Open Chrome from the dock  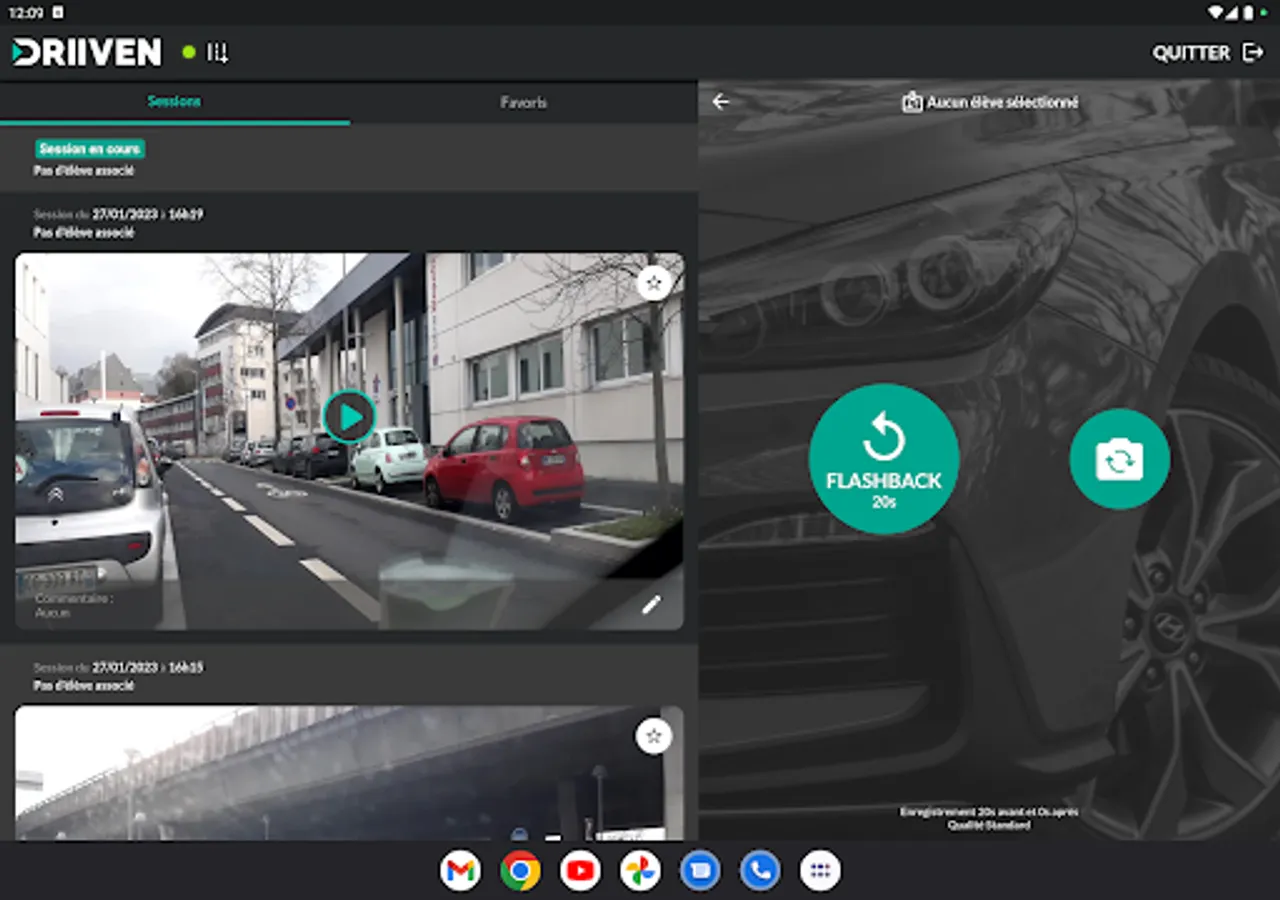(520, 871)
